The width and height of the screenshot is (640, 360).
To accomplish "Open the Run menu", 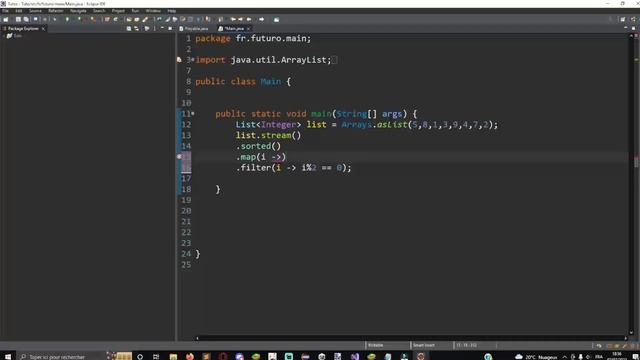I will [135, 11].
